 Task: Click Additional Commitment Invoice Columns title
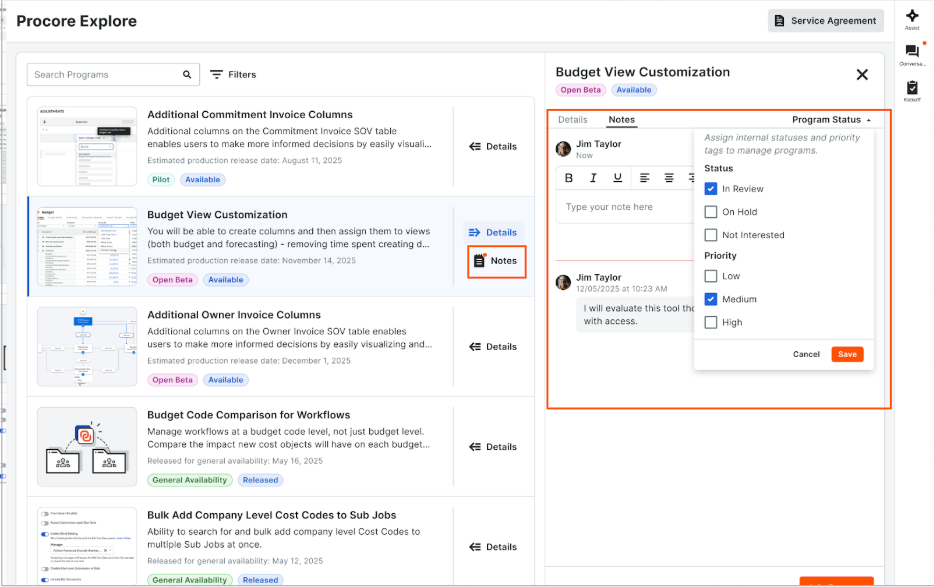250,114
